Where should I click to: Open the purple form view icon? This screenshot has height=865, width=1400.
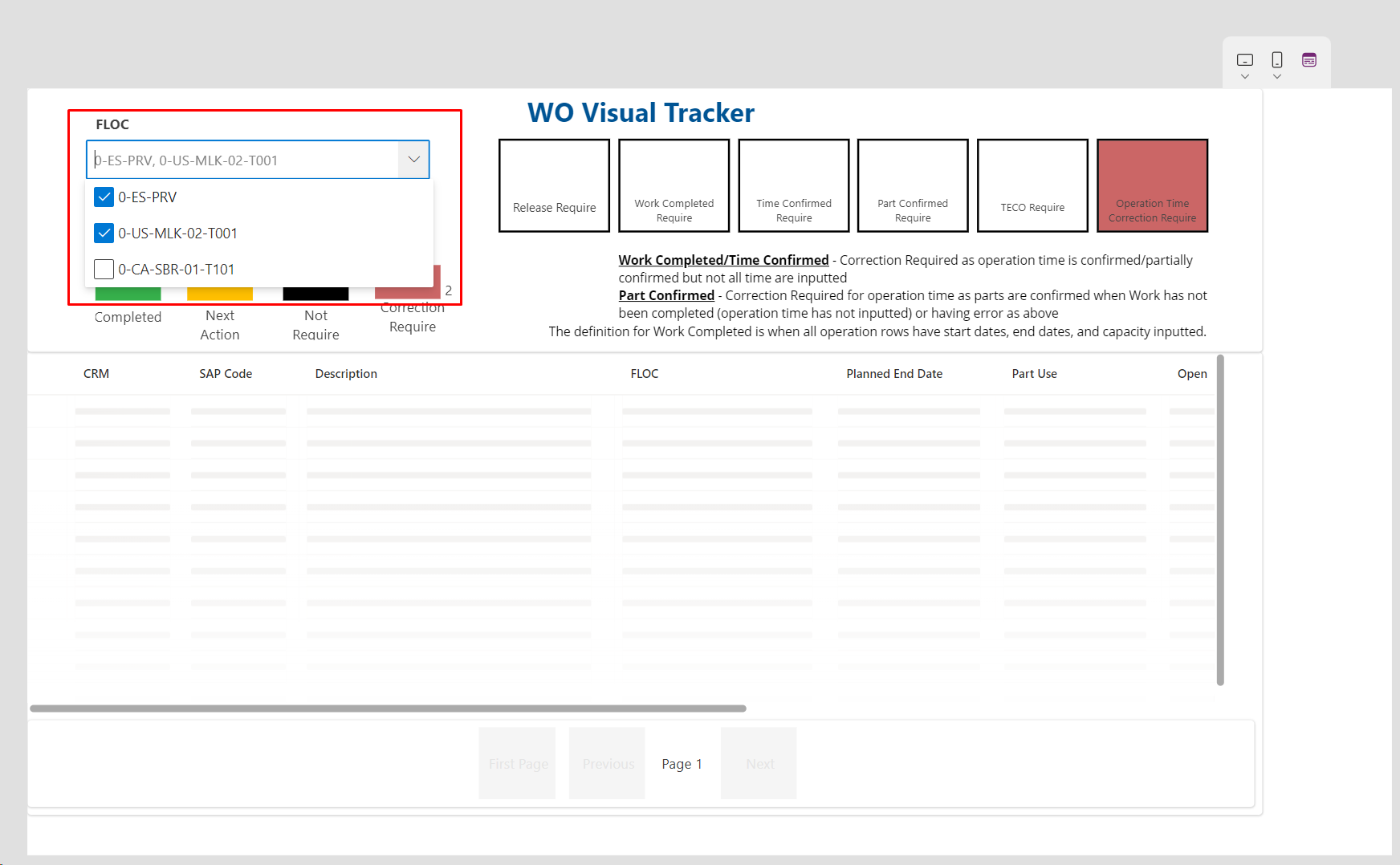pyautogui.click(x=1310, y=59)
